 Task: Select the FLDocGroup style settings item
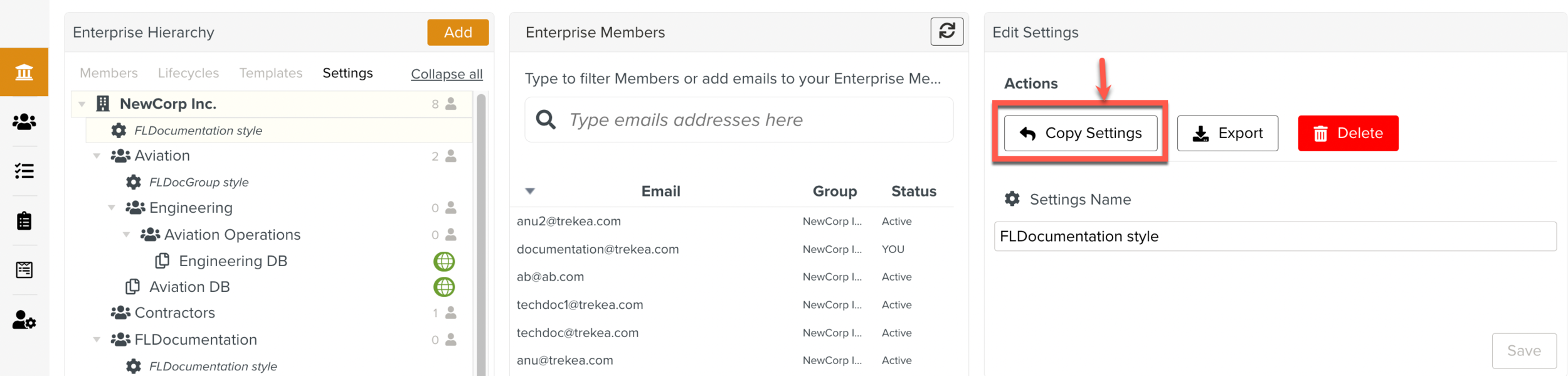pos(198,183)
